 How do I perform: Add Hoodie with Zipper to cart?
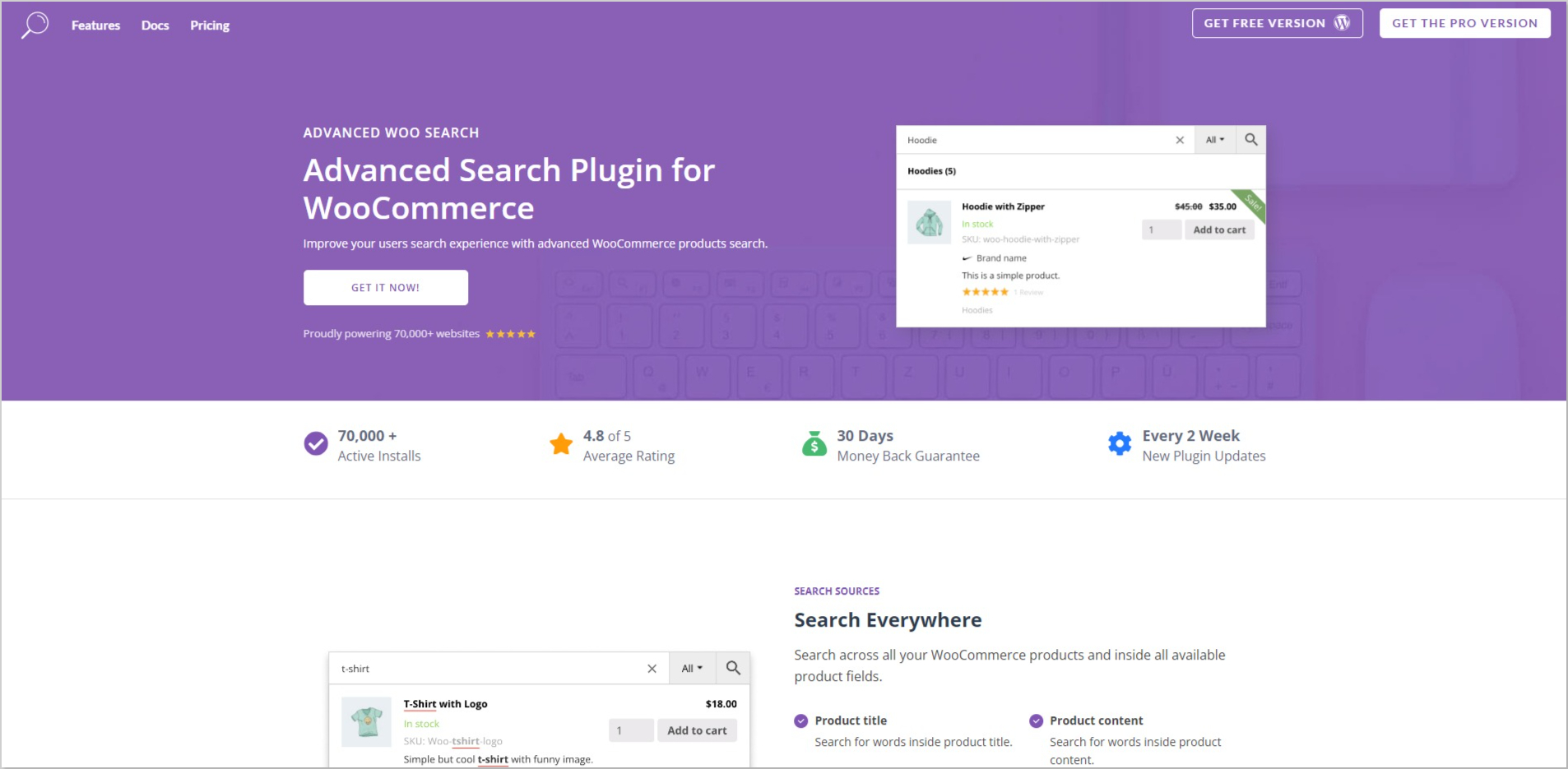(1219, 230)
